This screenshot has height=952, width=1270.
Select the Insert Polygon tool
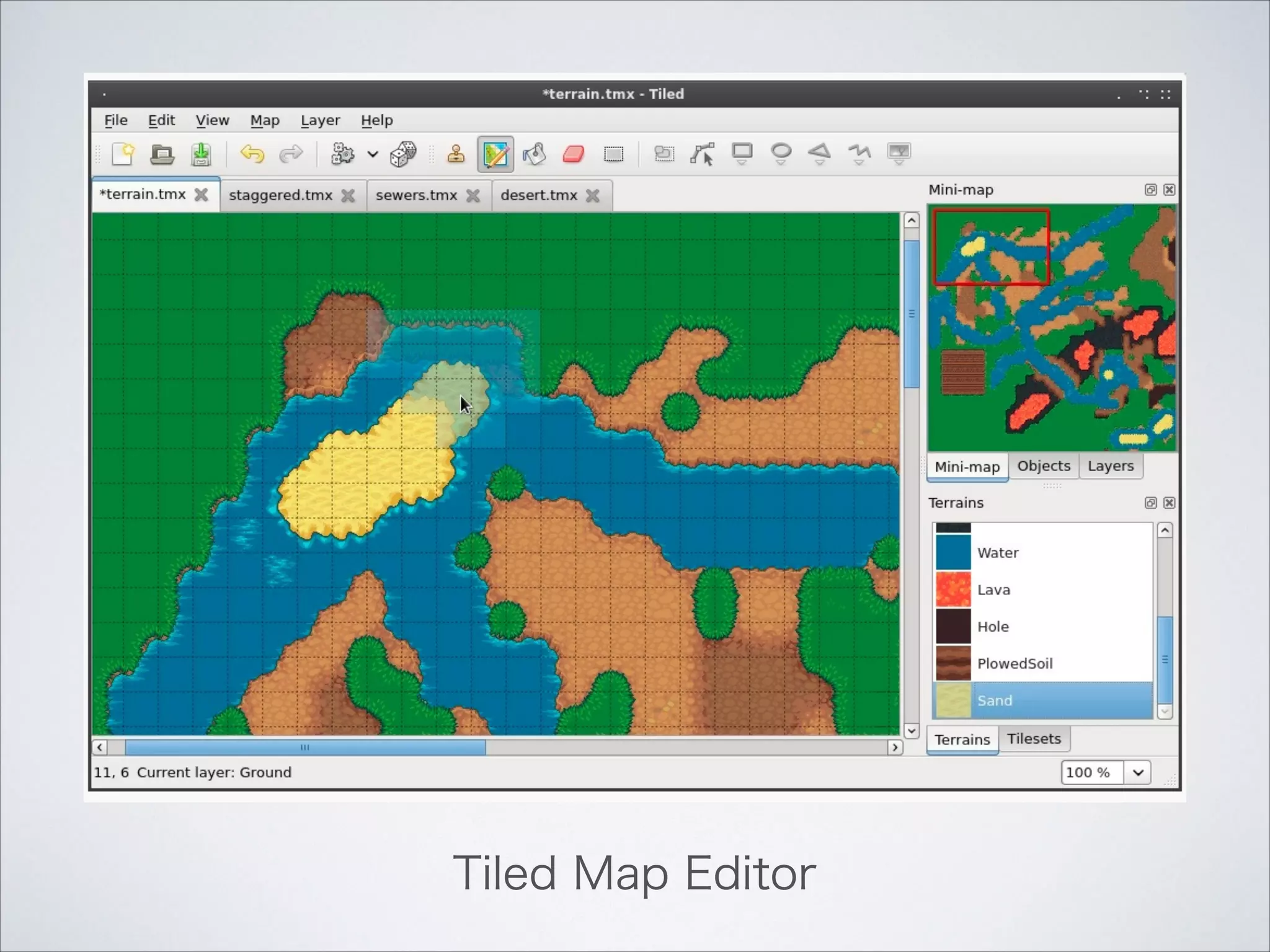(x=820, y=154)
